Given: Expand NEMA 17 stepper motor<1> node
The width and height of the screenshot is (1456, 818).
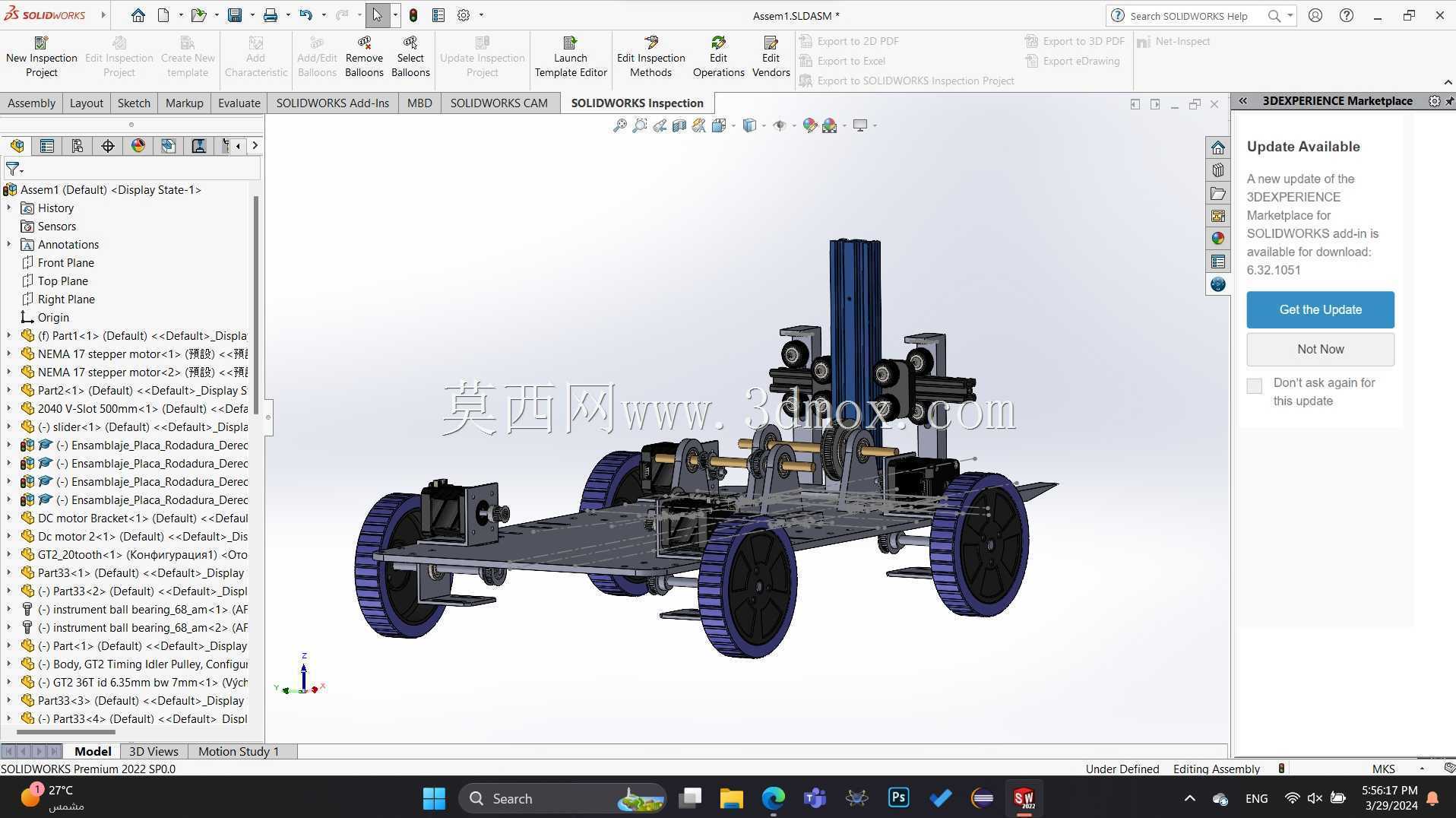Looking at the screenshot, I should [9, 354].
